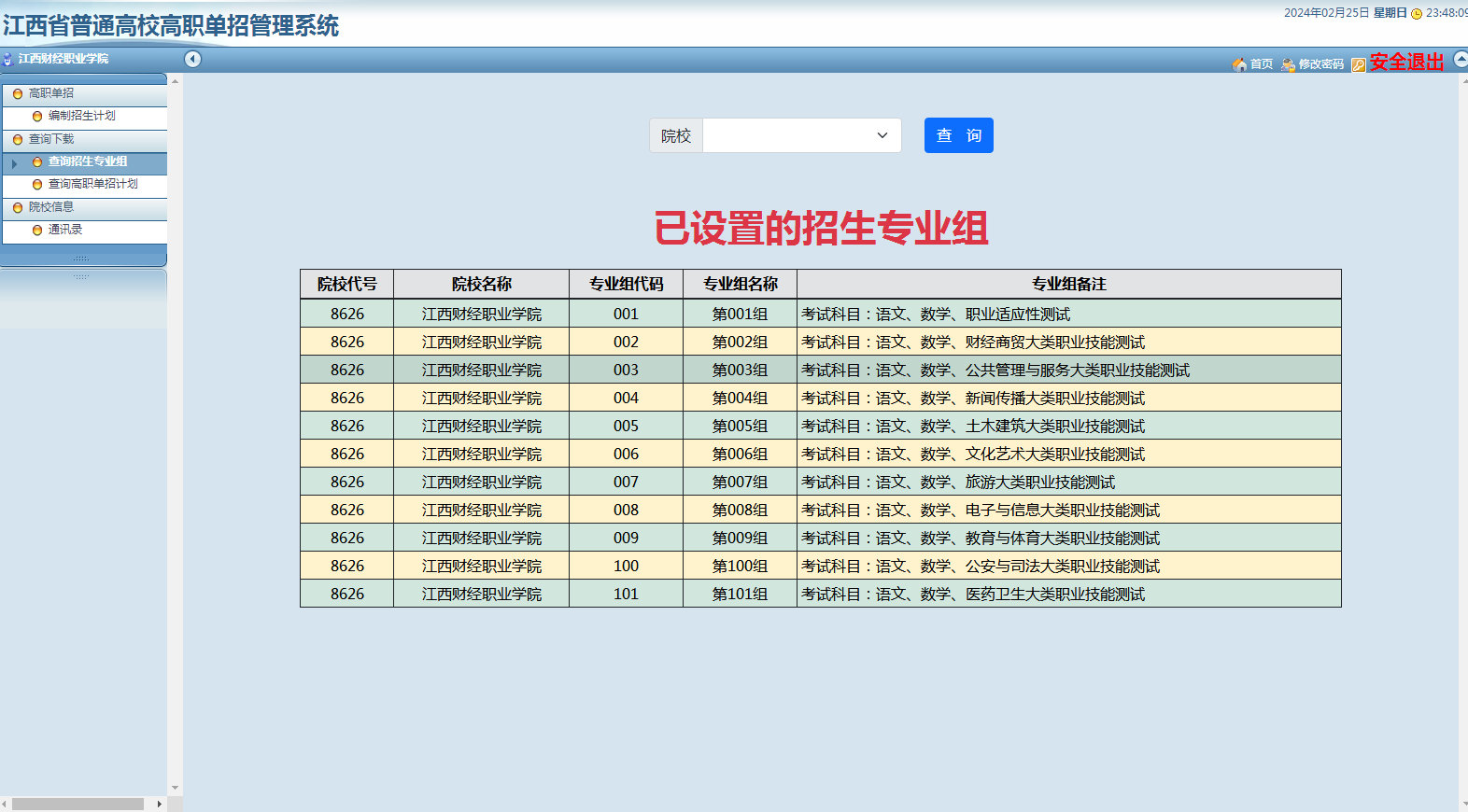Image resolution: width=1468 pixels, height=812 pixels.
Task: Click the sidebar scroll-up arrow
Action: [175, 82]
